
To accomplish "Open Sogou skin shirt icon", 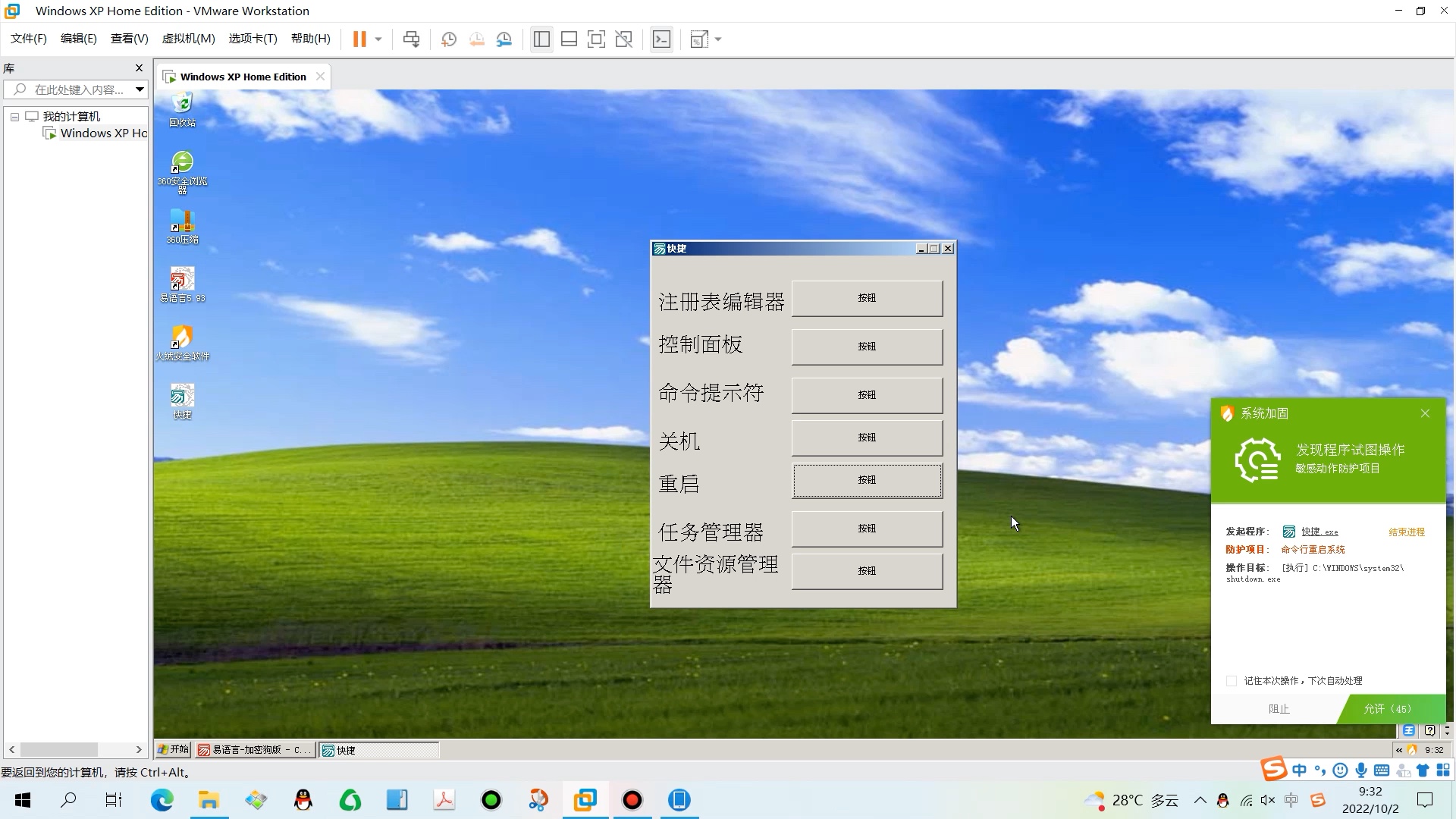I will (x=1423, y=770).
